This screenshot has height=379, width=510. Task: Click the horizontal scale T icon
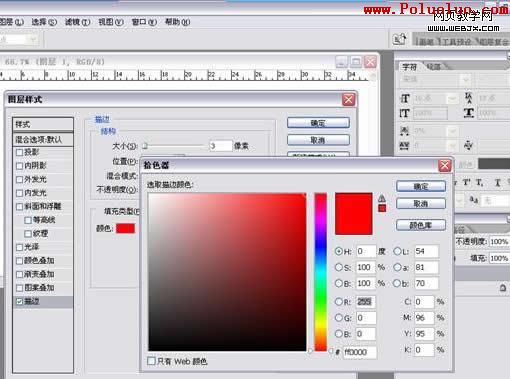(x=469, y=113)
